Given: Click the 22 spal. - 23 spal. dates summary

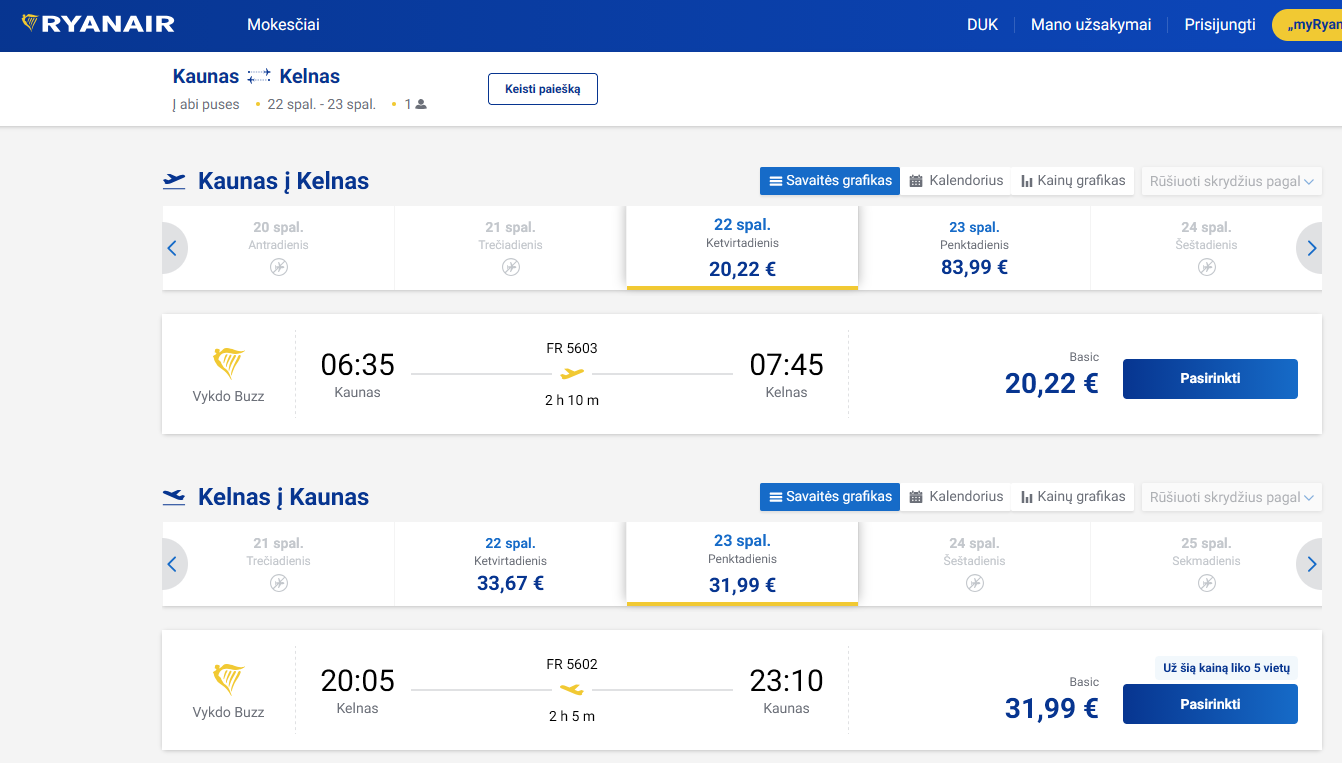Looking at the screenshot, I should click(x=322, y=104).
